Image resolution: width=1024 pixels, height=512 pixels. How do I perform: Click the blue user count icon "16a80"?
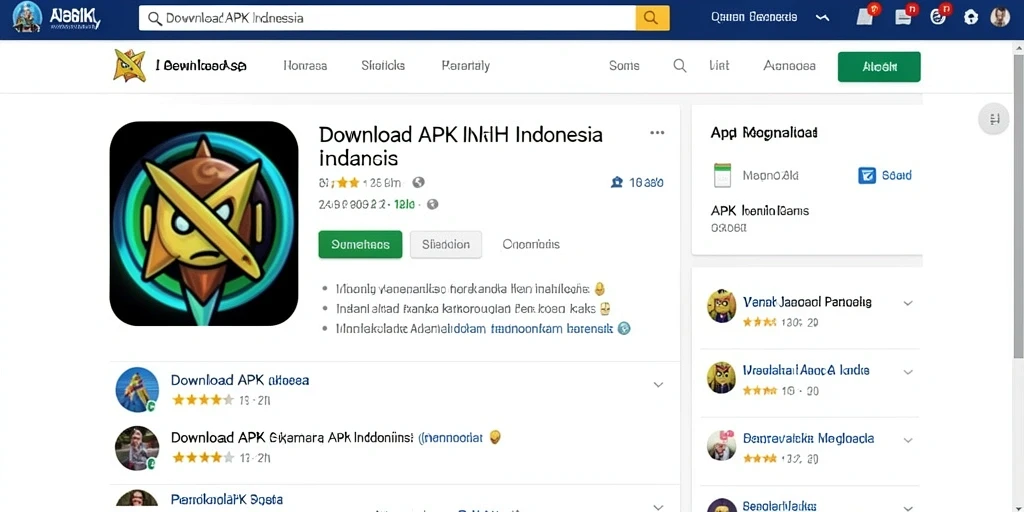point(637,183)
